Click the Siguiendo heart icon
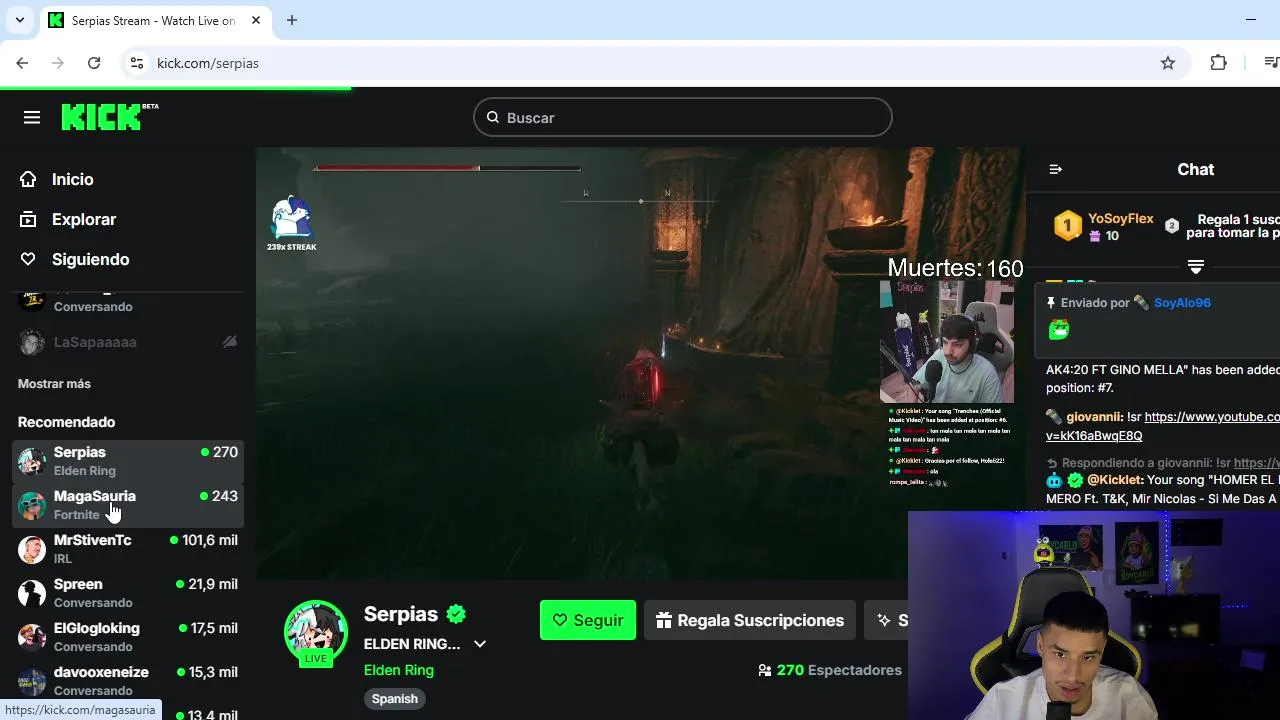The width and height of the screenshot is (1280, 720). point(29,259)
